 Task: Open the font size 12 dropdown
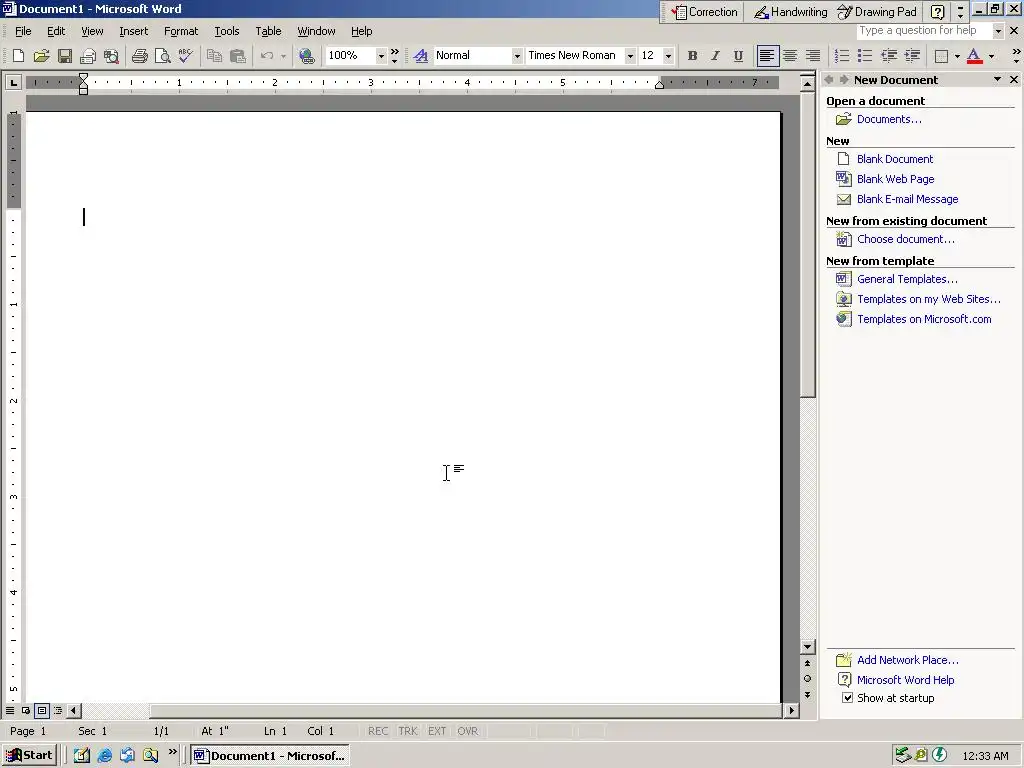click(x=667, y=56)
